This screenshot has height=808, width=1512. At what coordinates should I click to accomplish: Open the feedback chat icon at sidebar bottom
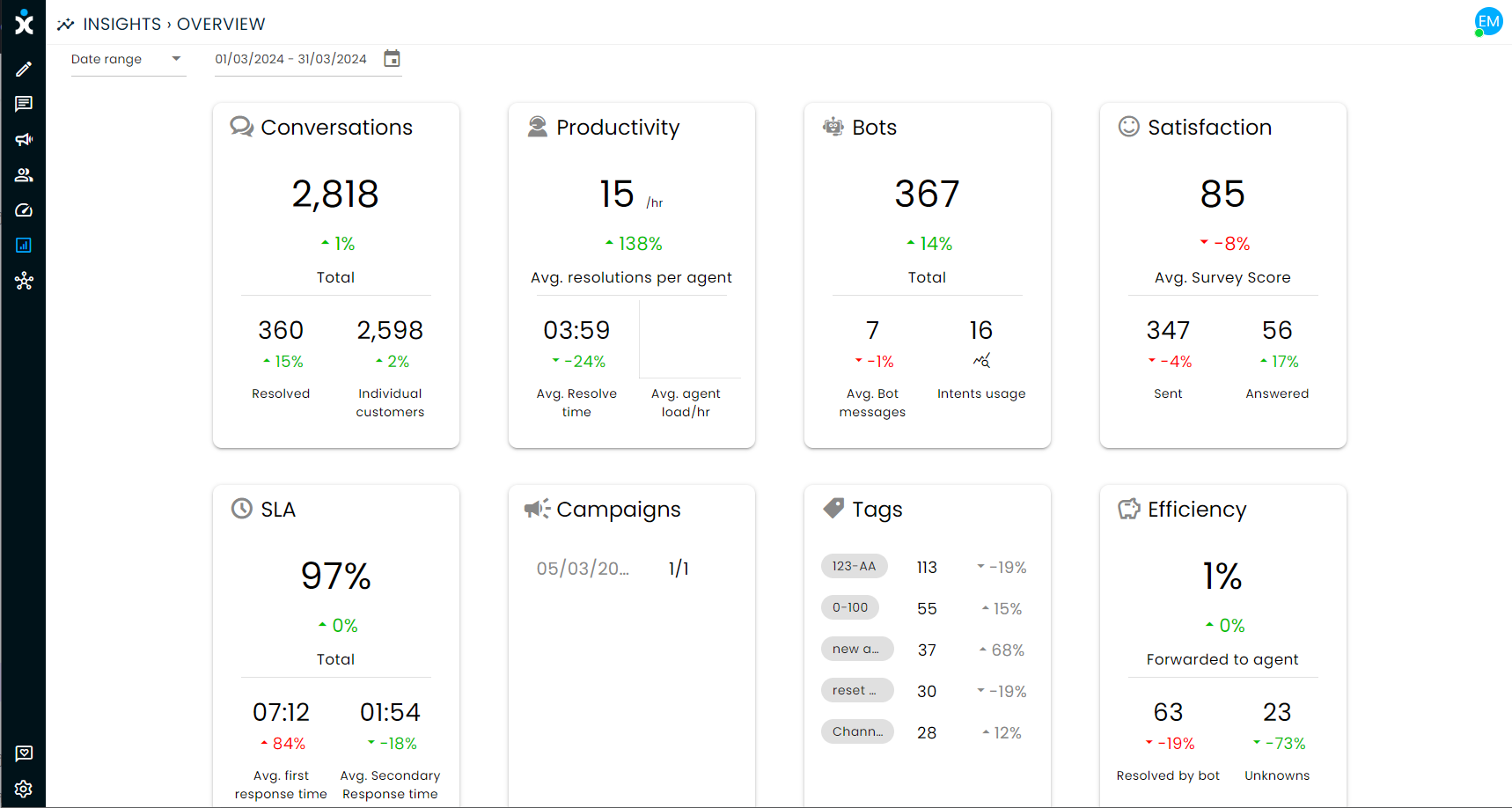click(x=24, y=753)
